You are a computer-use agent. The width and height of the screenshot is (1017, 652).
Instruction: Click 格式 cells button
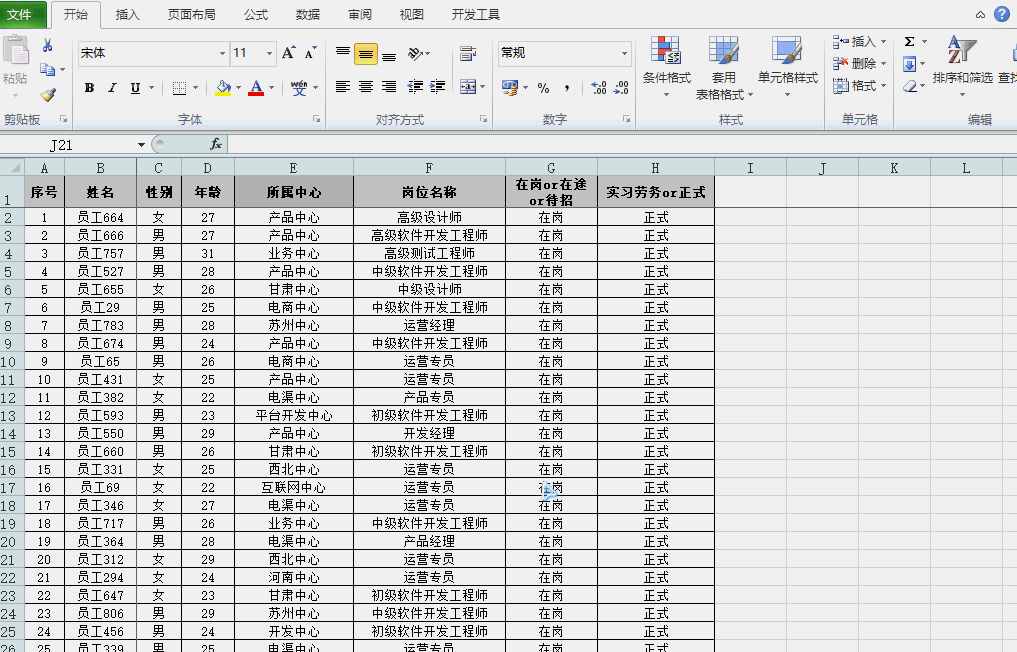coord(859,86)
